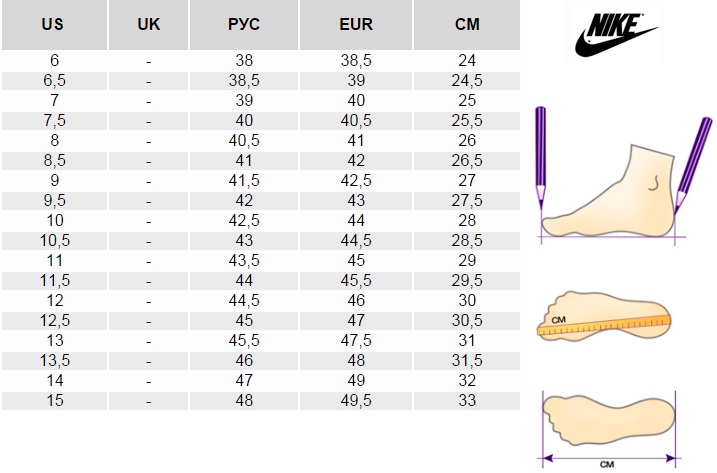Select US size 15 cell
Viewport: 717px width, 473px height.
pyautogui.click(x=54, y=401)
